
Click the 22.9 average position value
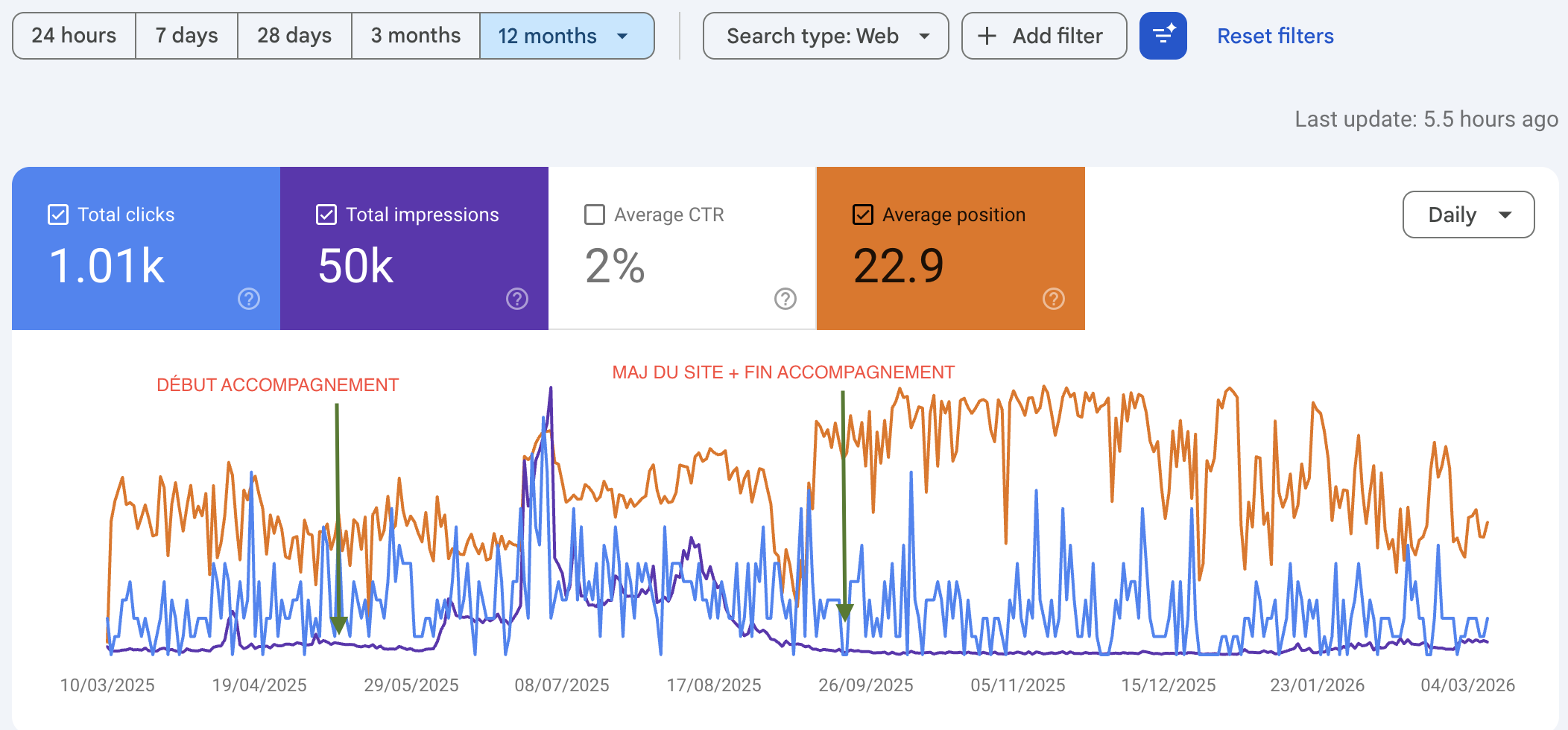coord(898,266)
